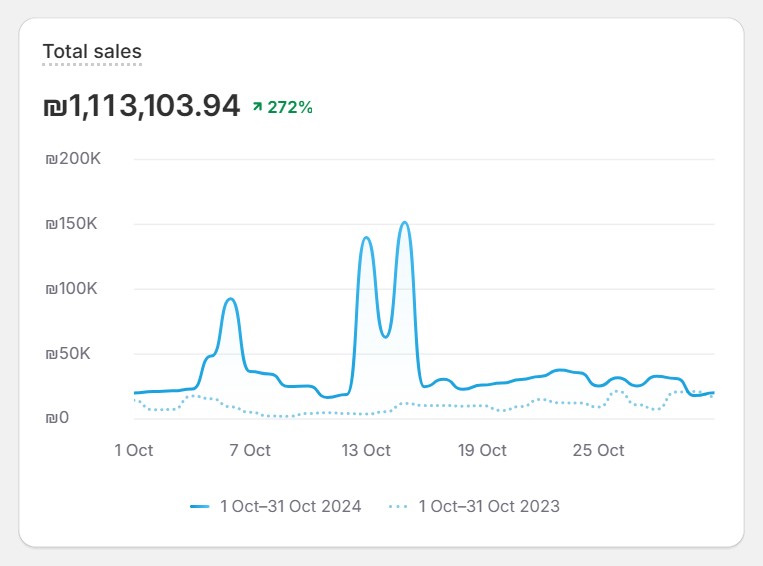
Task: Click the dip between the two tallest peaks
Action: [x=385, y=336]
